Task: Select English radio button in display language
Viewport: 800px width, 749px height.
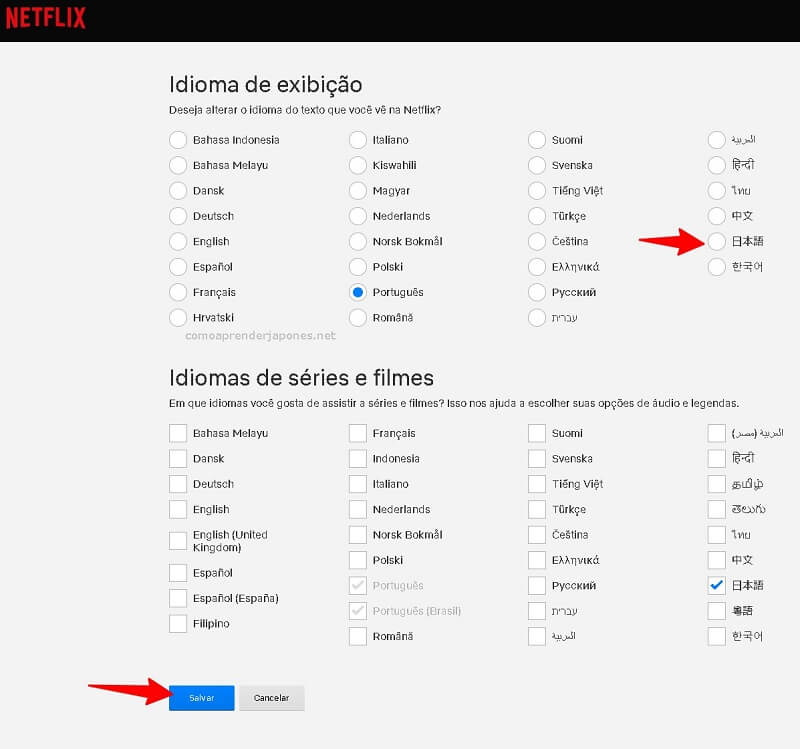Action: (x=178, y=241)
